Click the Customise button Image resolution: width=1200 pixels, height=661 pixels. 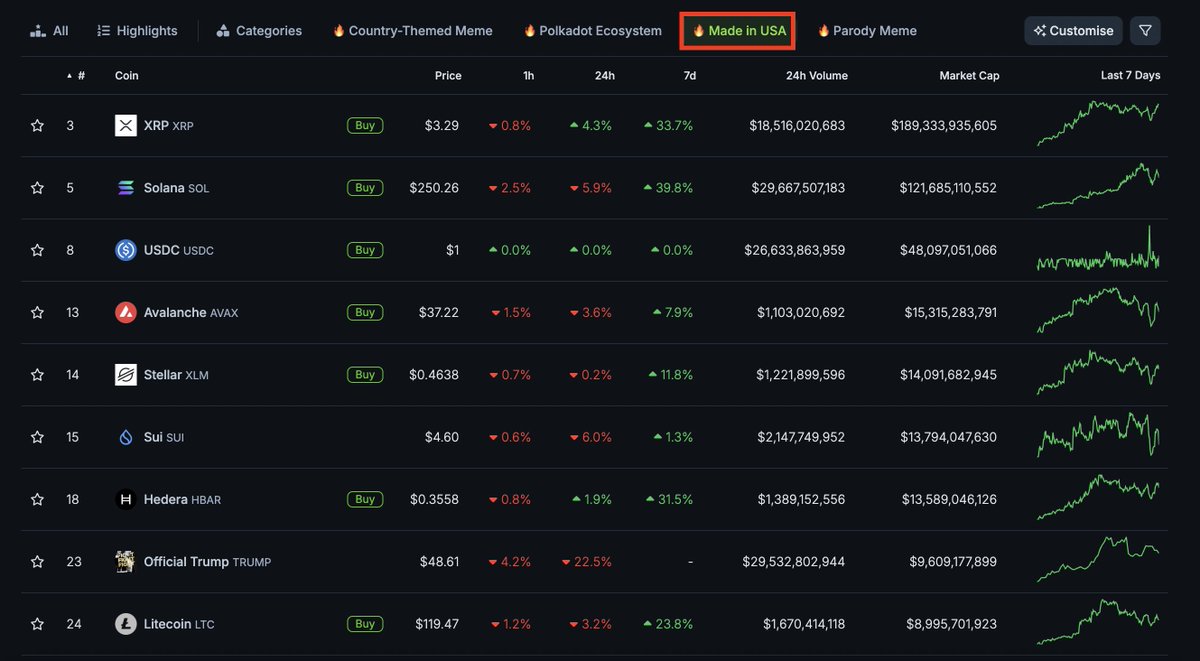(1074, 31)
